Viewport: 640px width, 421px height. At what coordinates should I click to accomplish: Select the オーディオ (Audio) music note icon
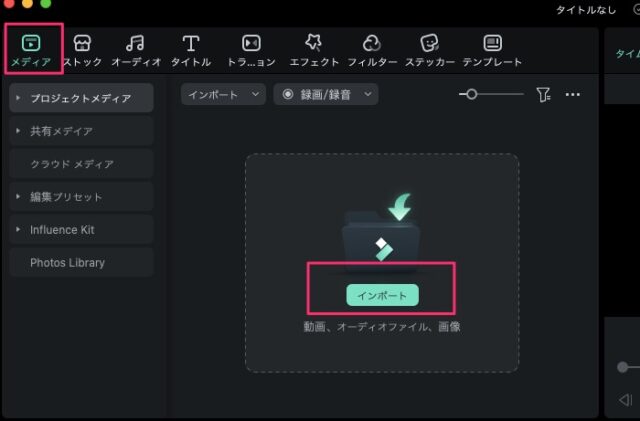[x=135, y=43]
